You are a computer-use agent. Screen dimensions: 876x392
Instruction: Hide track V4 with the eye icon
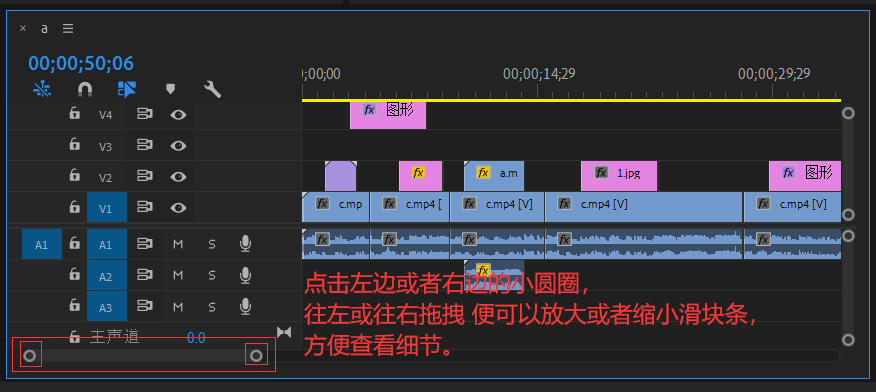178,114
